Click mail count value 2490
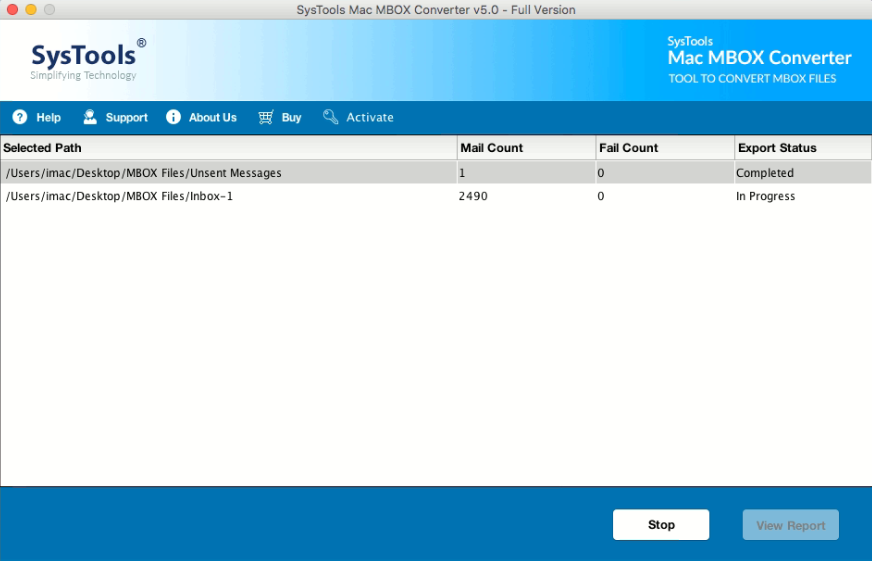 [473, 196]
